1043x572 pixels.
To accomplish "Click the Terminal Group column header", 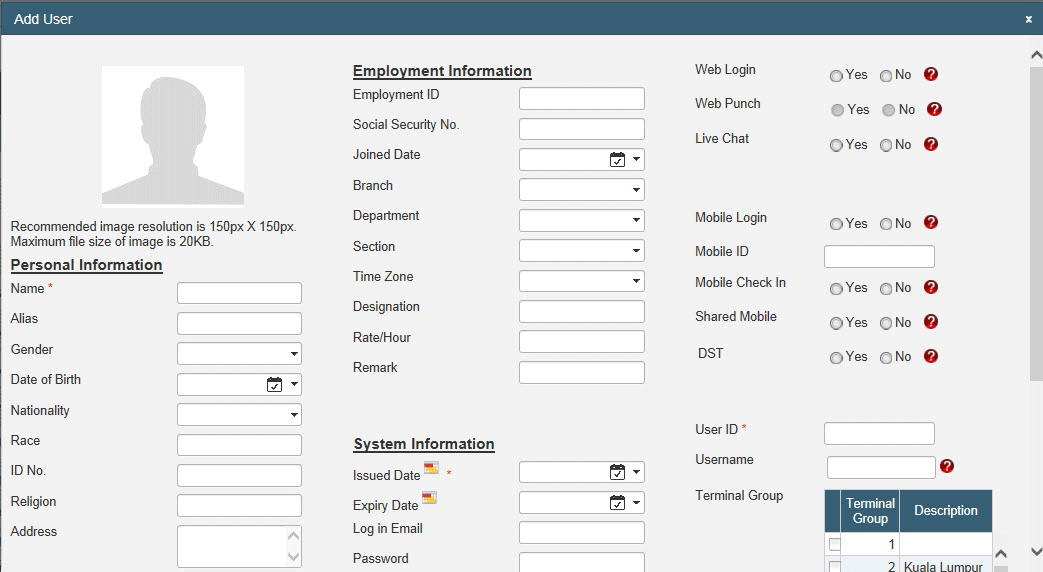I will click(x=870, y=511).
